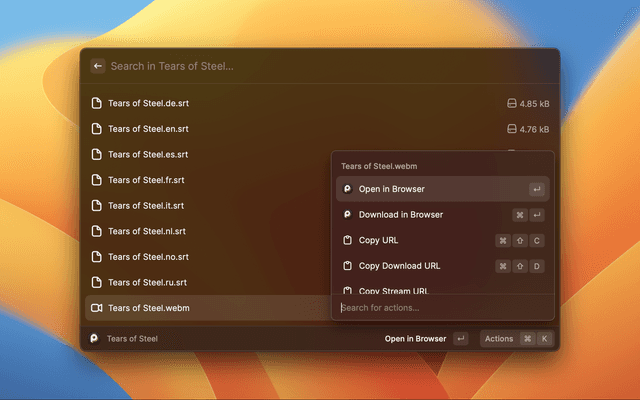Click the back arrow button
This screenshot has width=640, height=400.
coord(98,66)
